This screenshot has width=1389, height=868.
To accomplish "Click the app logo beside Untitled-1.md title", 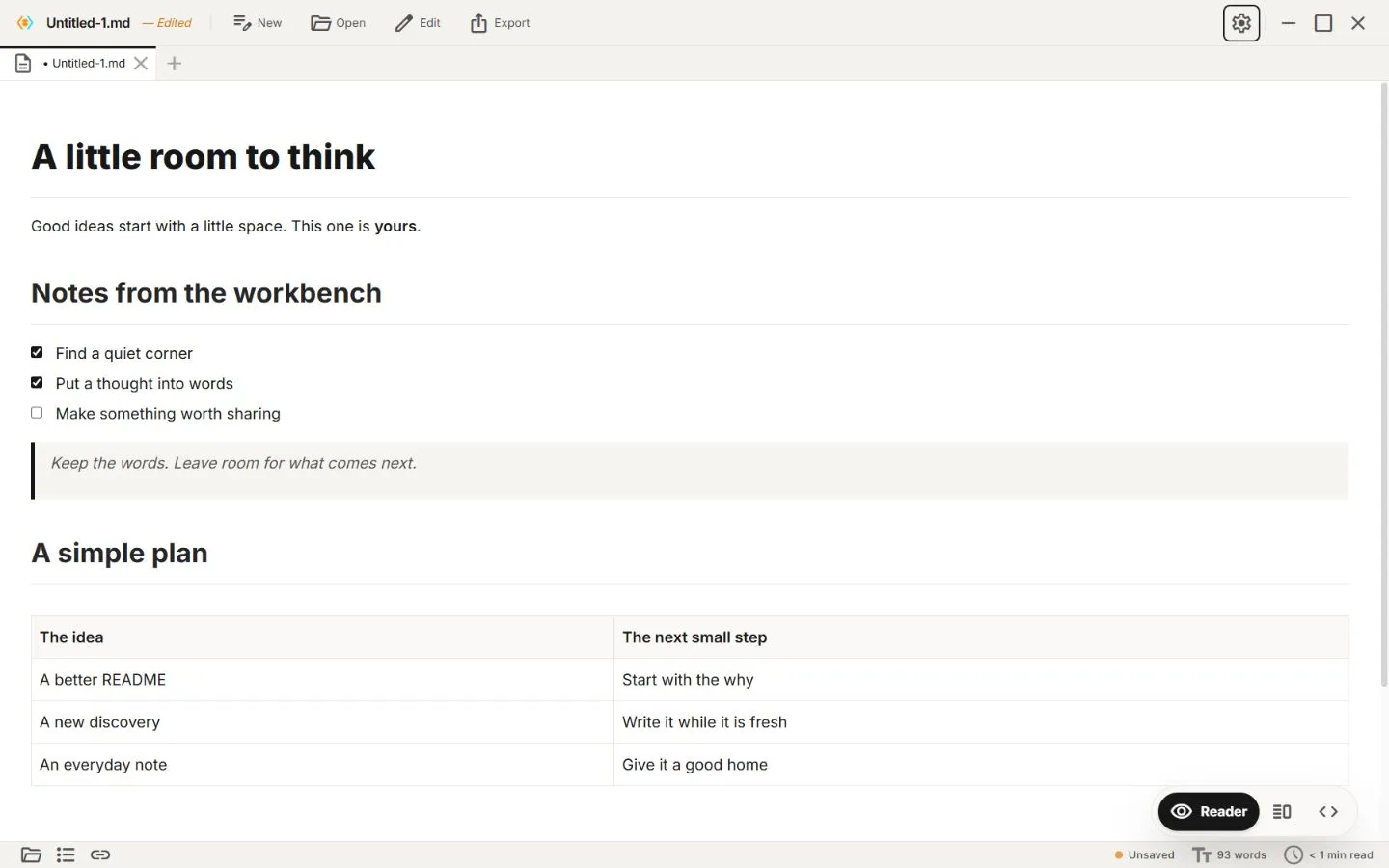I will pyautogui.click(x=25, y=23).
